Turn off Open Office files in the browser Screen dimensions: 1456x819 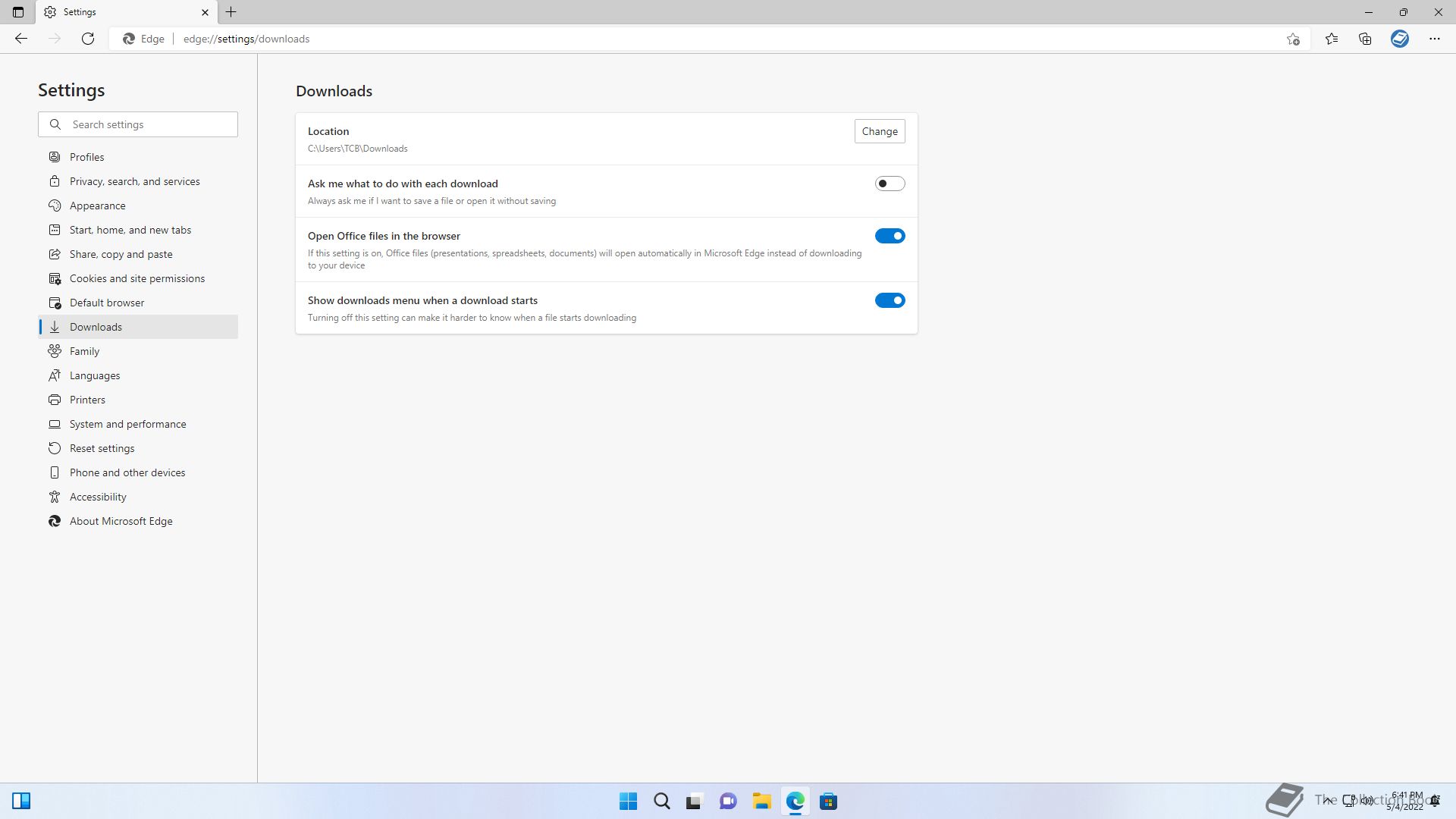point(890,236)
